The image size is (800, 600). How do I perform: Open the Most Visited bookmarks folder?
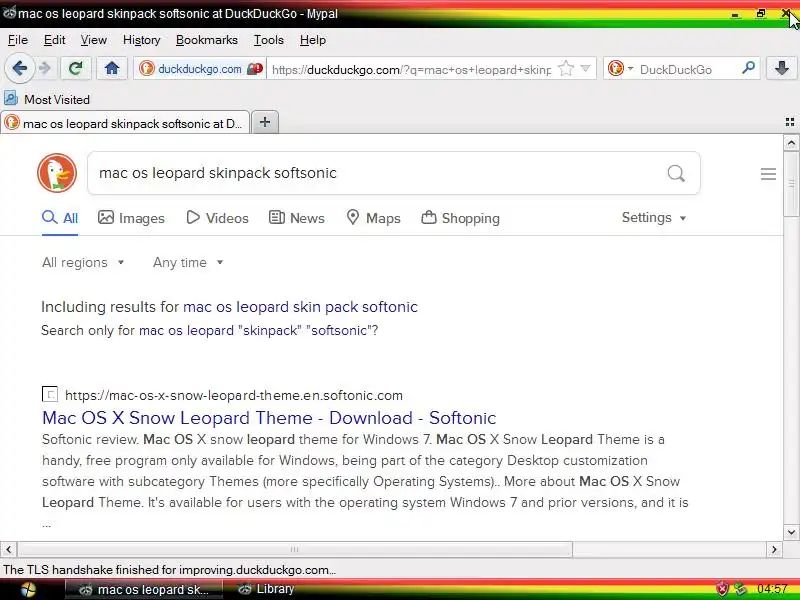click(x=47, y=99)
